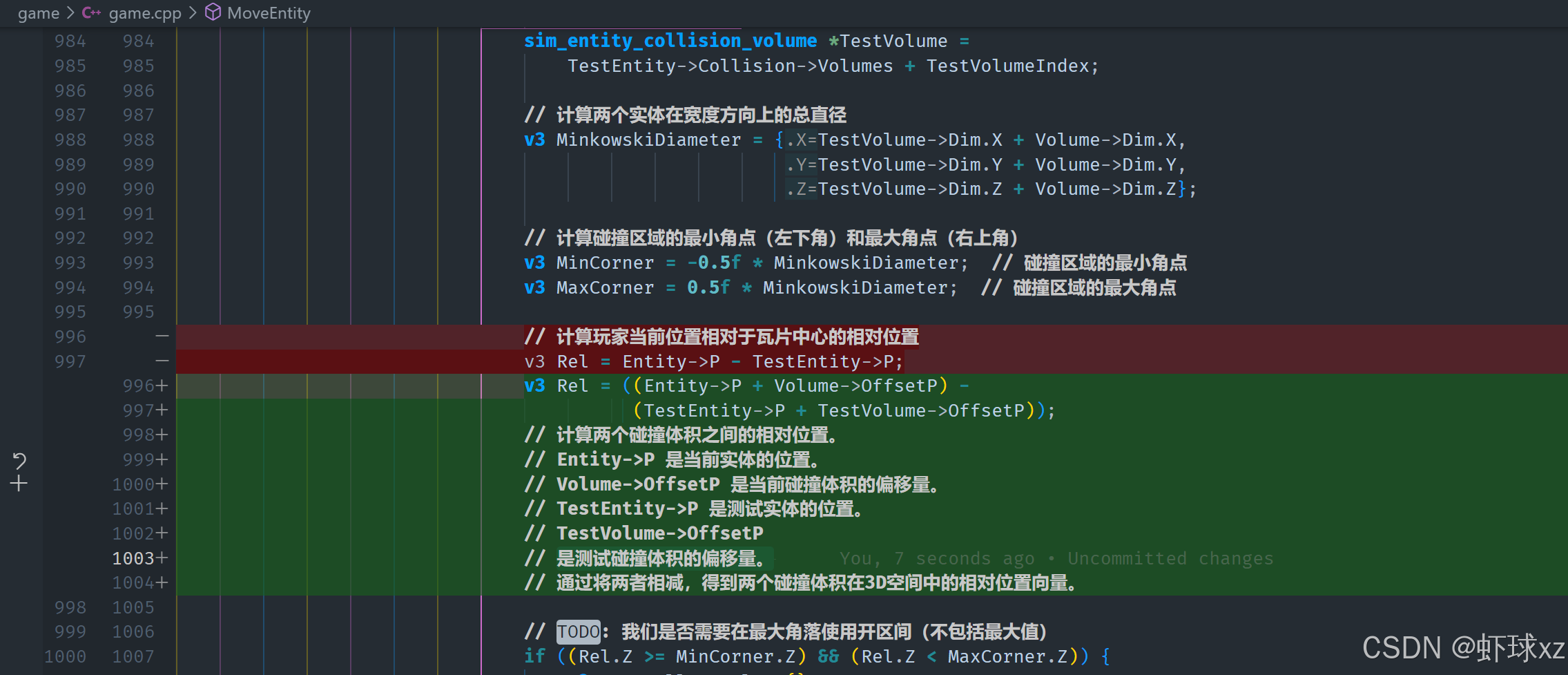Click 'sim_entity_collision_volume' type name

pos(670,41)
